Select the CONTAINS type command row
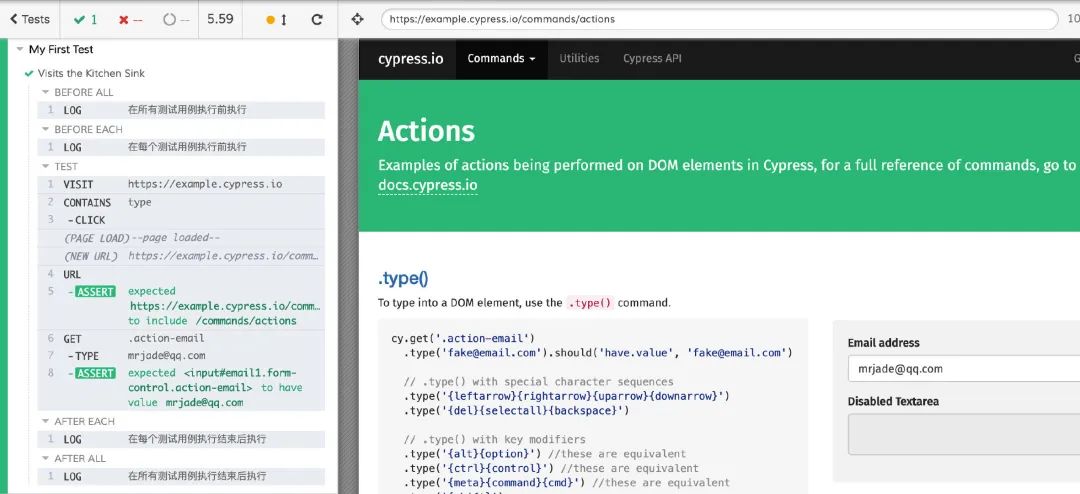 [181, 203]
